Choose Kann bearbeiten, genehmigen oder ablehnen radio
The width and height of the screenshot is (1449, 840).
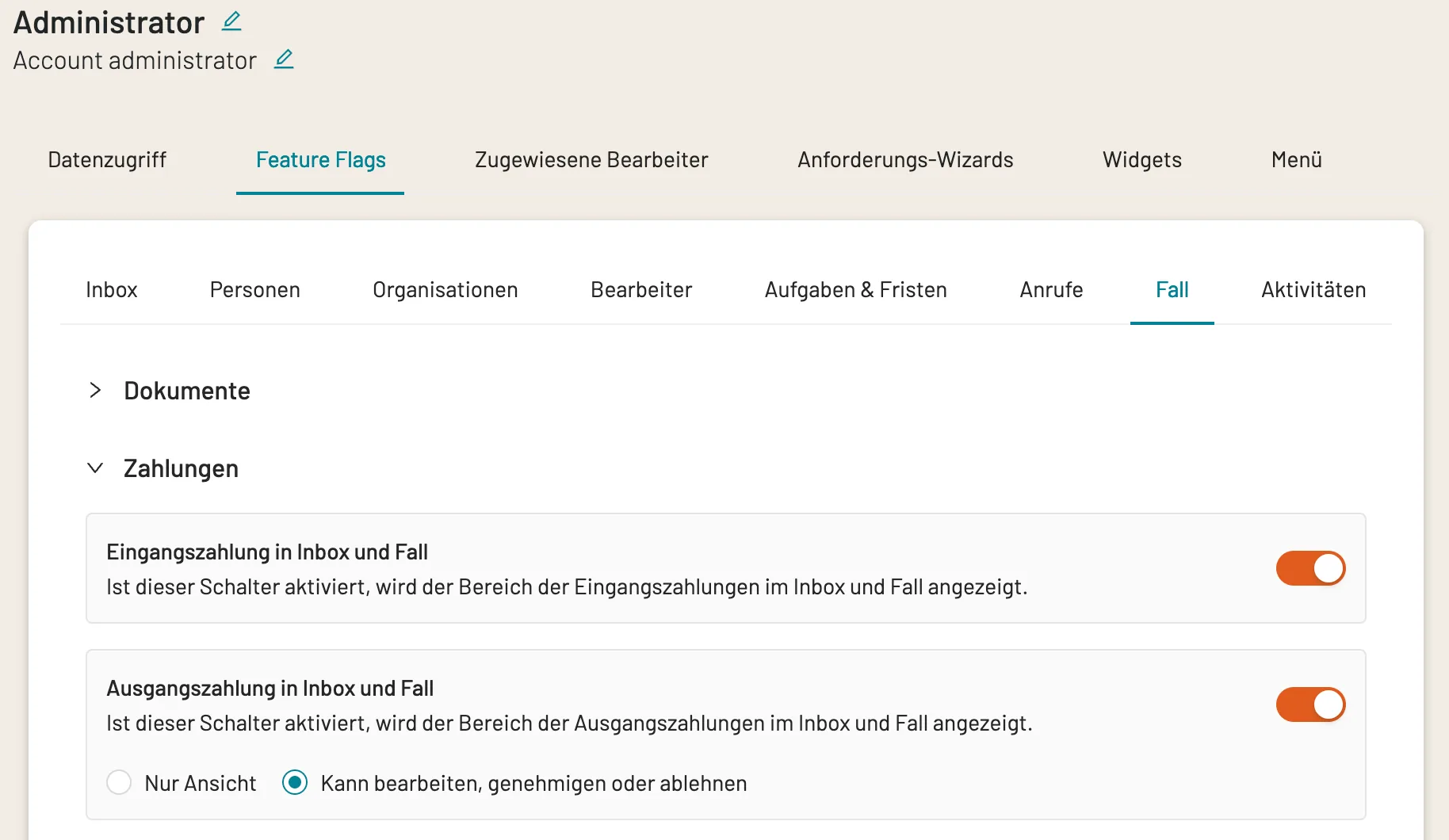pos(295,783)
